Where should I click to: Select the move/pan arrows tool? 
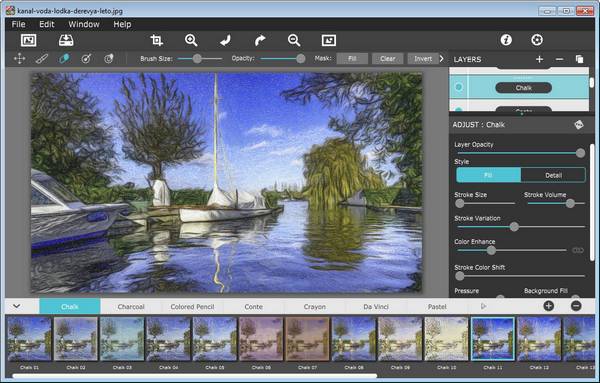pyautogui.click(x=20, y=59)
